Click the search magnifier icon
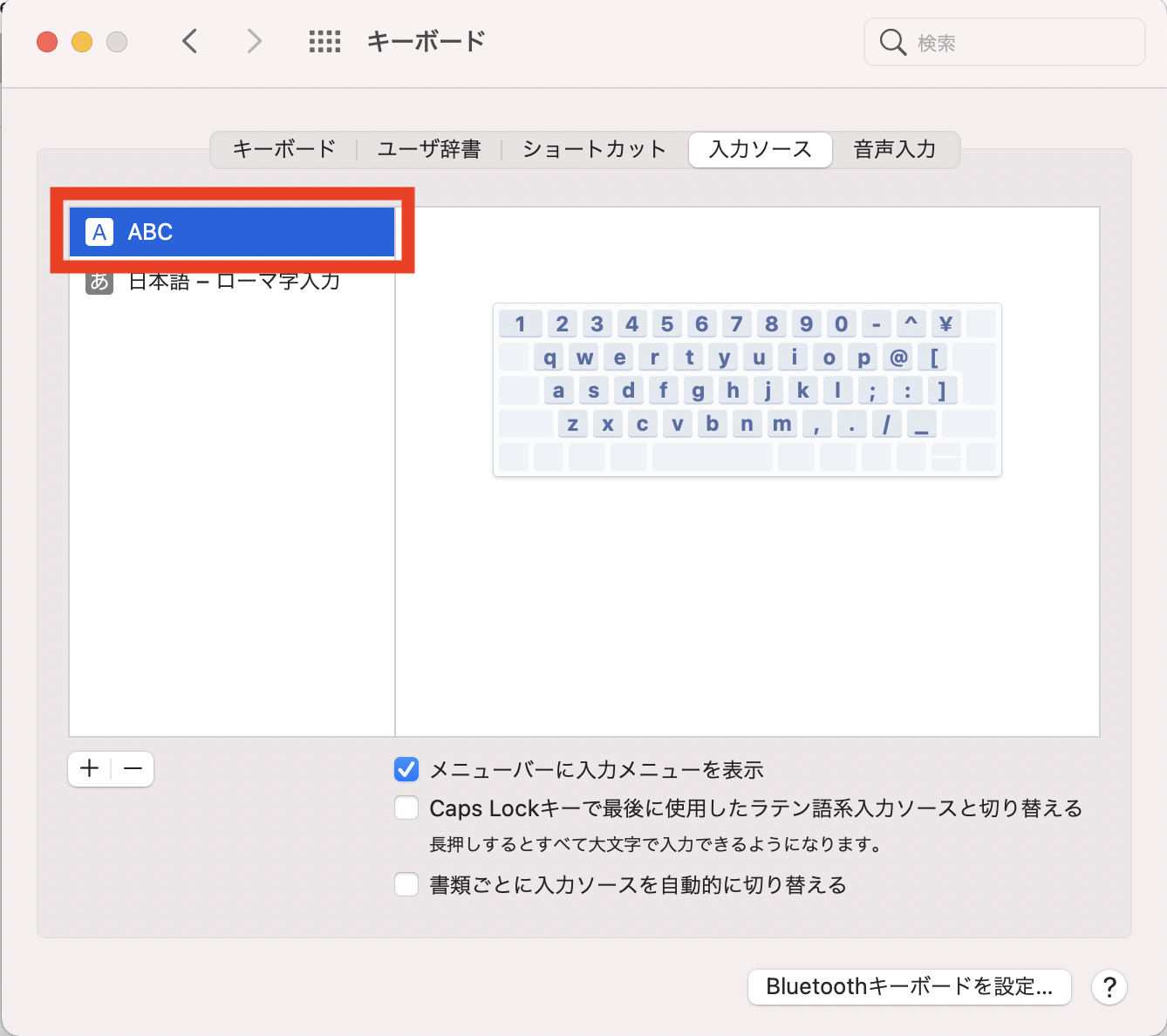 click(x=892, y=41)
